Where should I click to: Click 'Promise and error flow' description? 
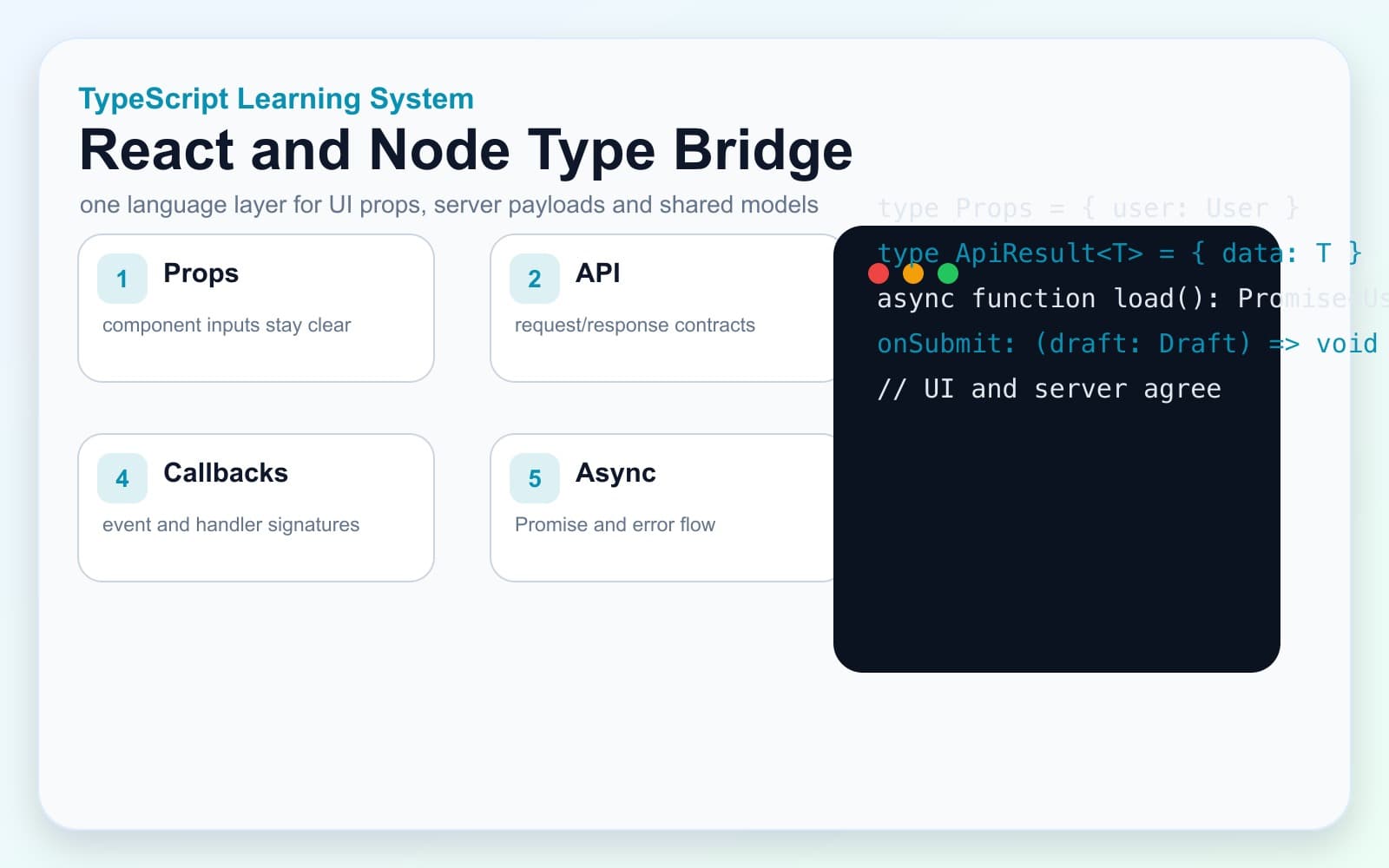(x=615, y=525)
